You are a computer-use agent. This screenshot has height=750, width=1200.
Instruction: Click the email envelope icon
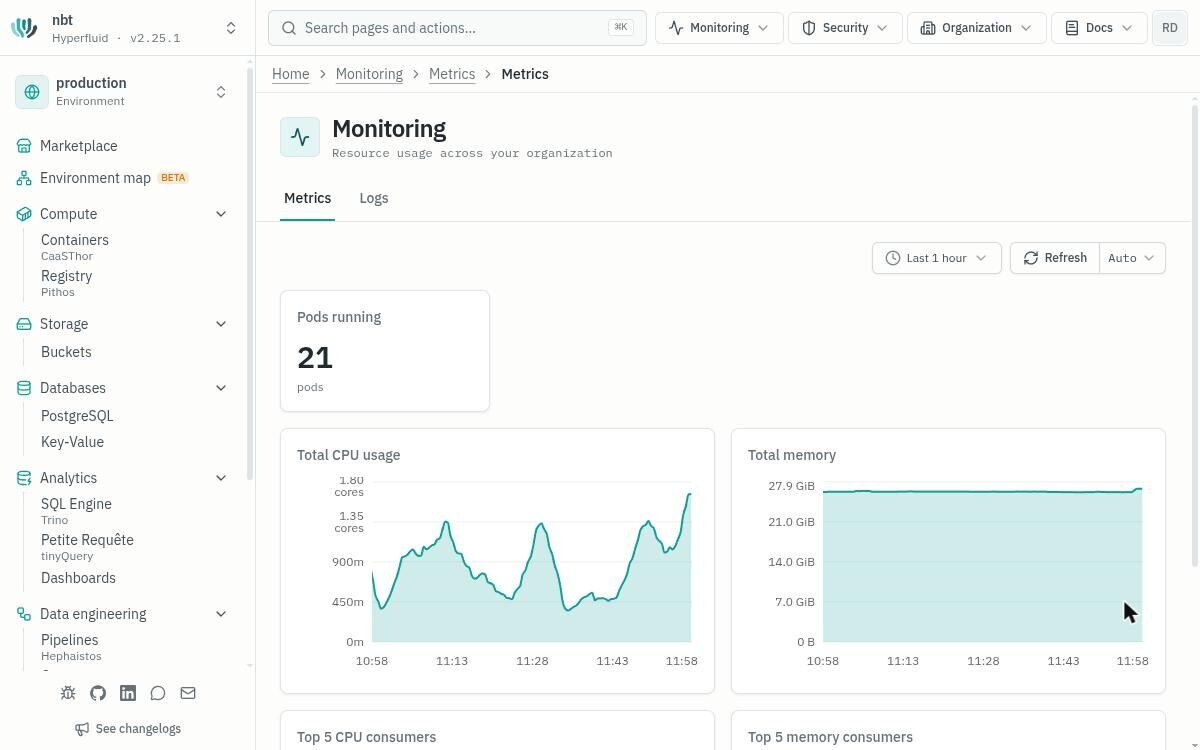pyautogui.click(x=188, y=693)
